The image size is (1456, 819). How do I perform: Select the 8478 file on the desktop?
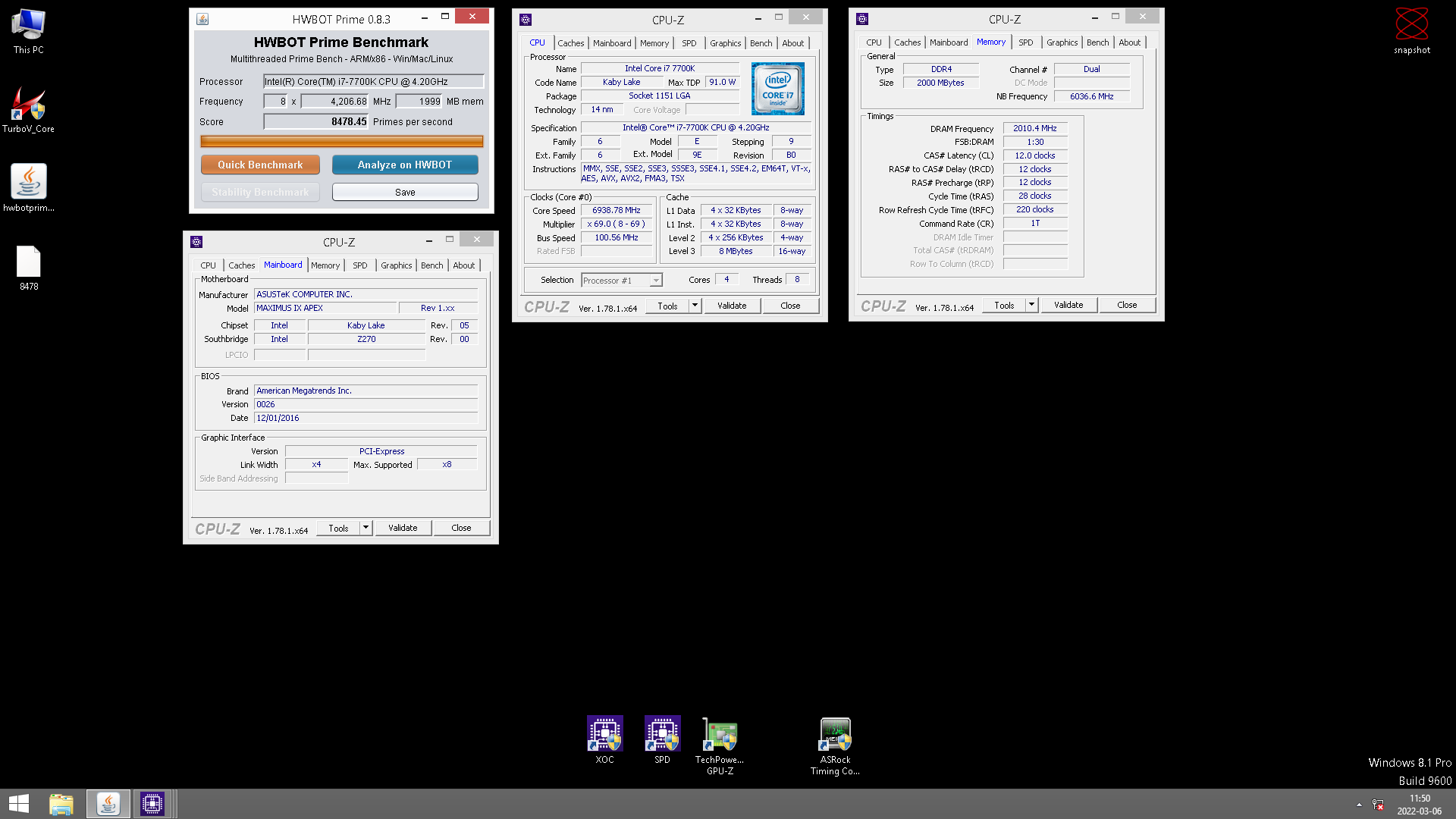click(28, 268)
